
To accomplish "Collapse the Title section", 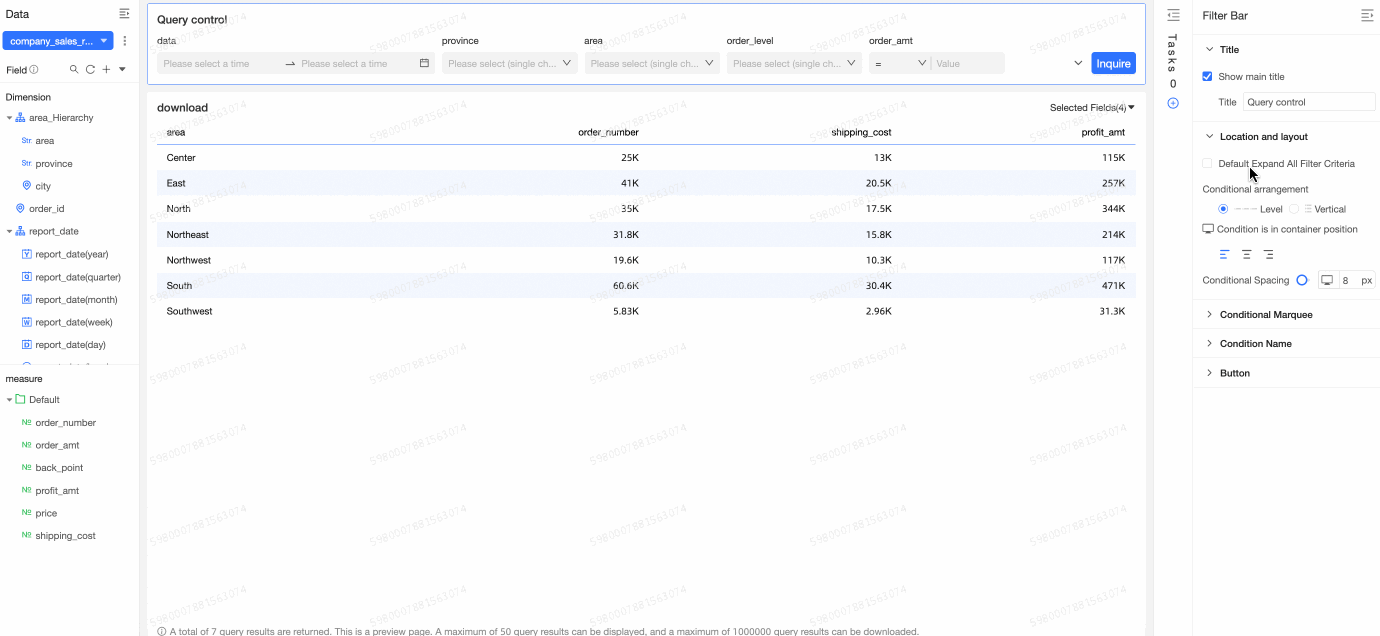I will (x=1210, y=49).
